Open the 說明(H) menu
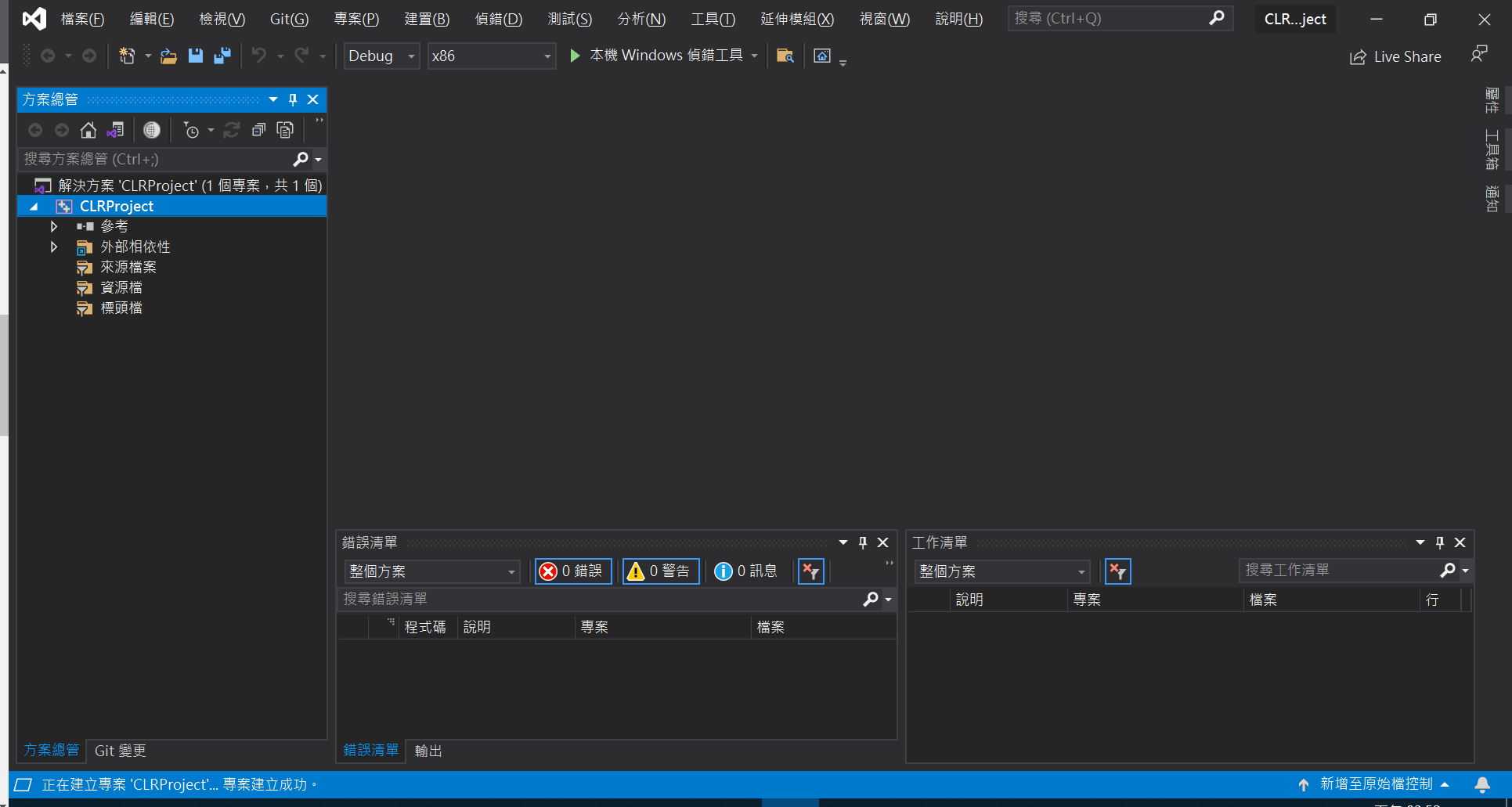1512x807 pixels. (x=959, y=19)
